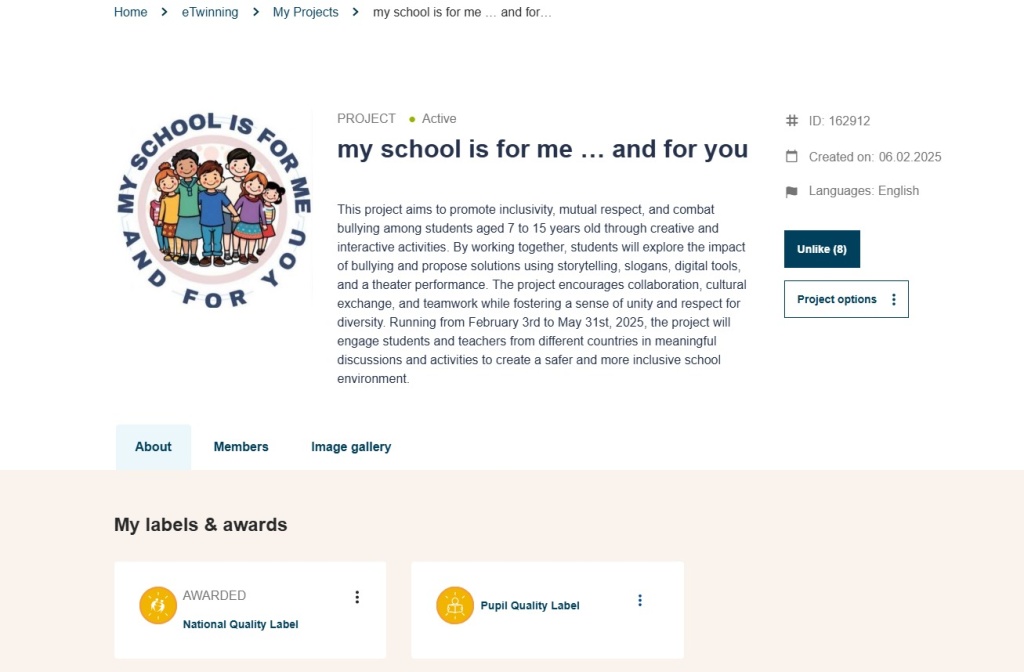The image size is (1024, 672).
Task: Open the National Quality Label three-dot menu
Action: 357,597
